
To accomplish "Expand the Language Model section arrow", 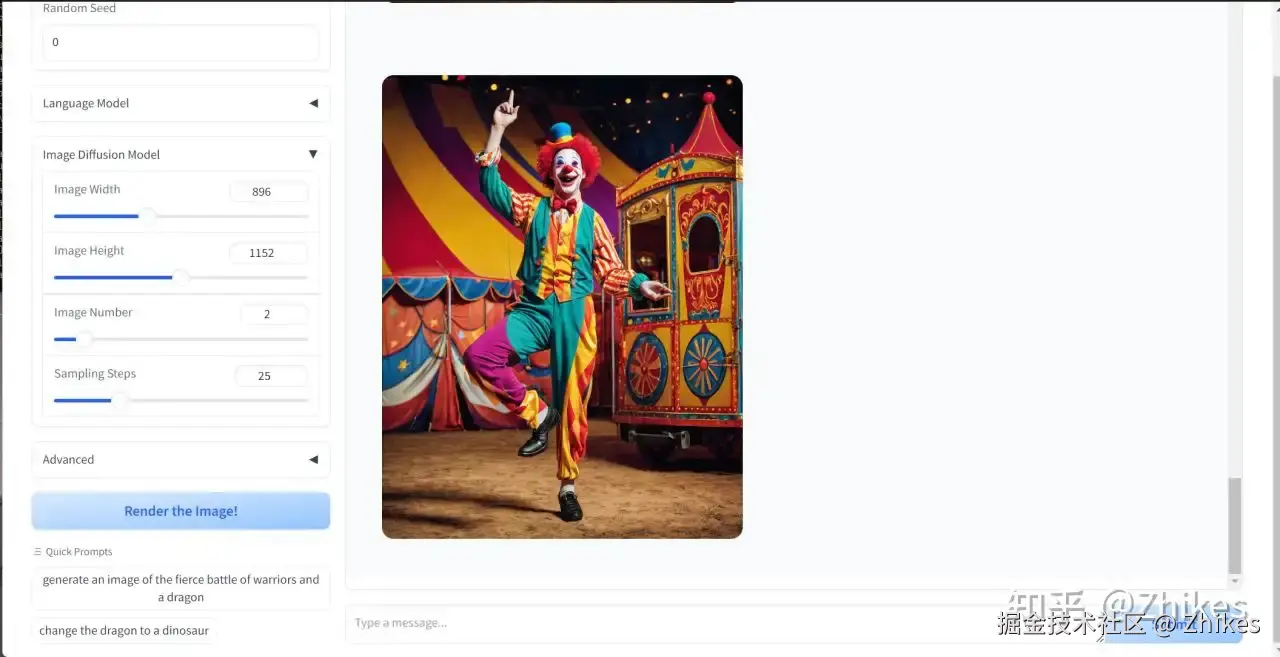I will pos(313,103).
